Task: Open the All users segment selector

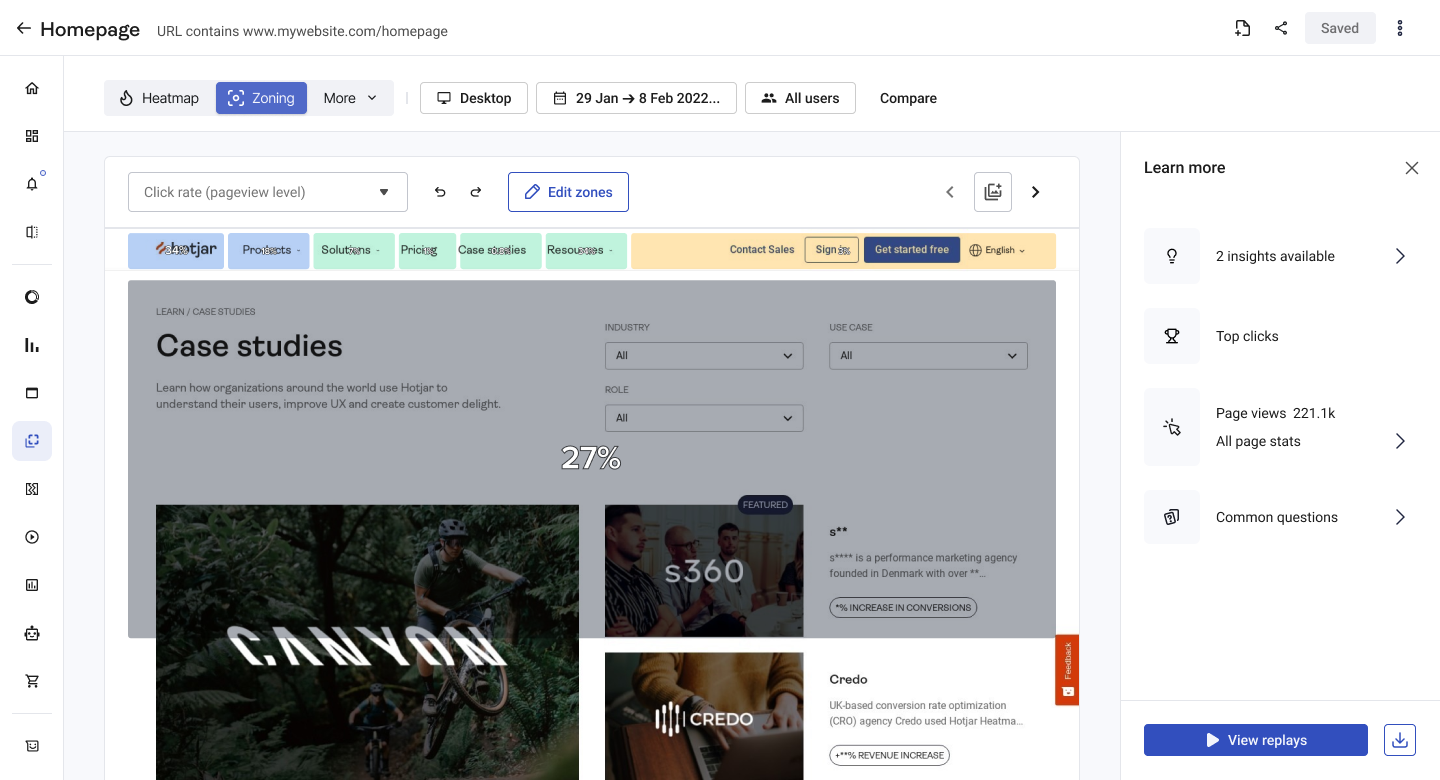Action: click(800, 98)
